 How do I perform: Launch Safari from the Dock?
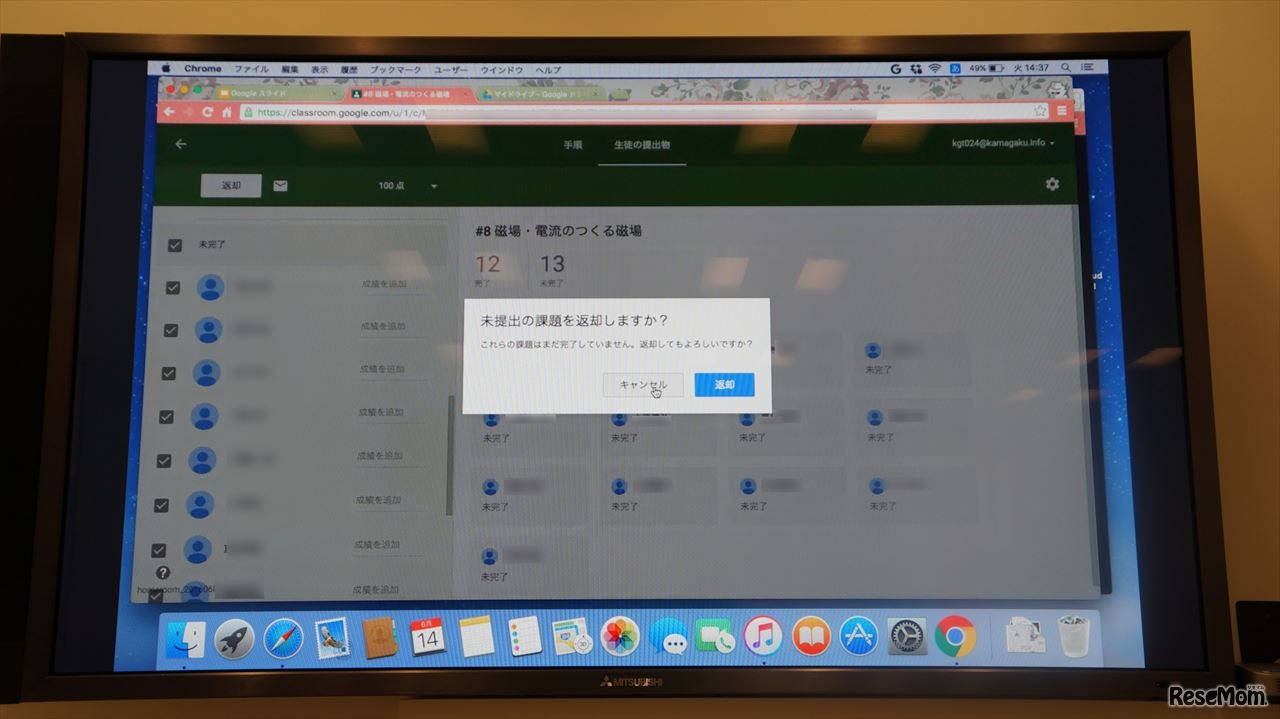(283, 638)
